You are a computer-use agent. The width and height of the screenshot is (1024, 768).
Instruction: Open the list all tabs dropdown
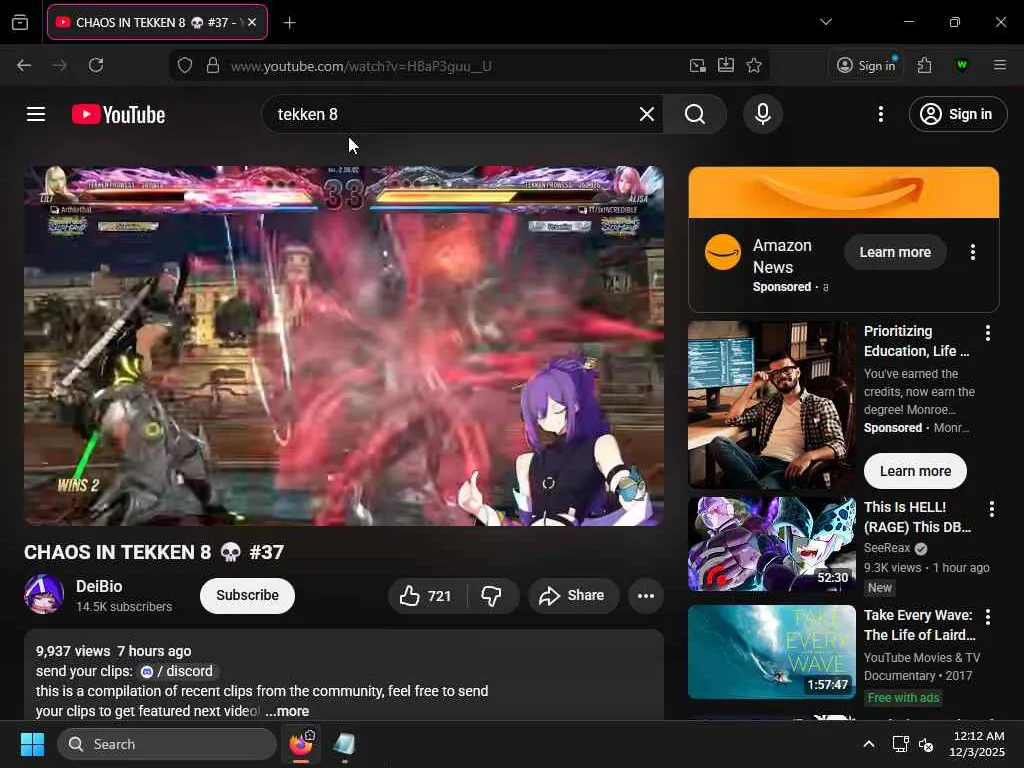coord(825,22)
